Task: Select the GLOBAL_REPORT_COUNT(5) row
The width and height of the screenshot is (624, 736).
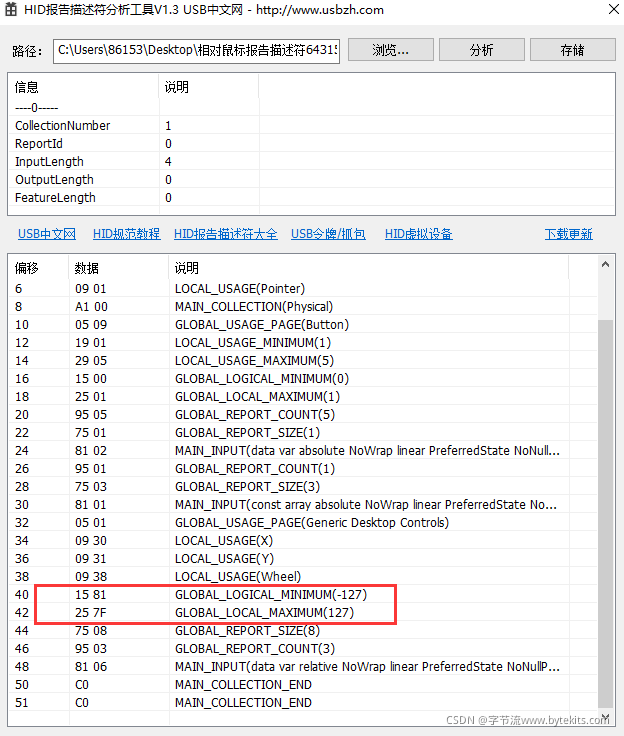Action: click(303, 414)
